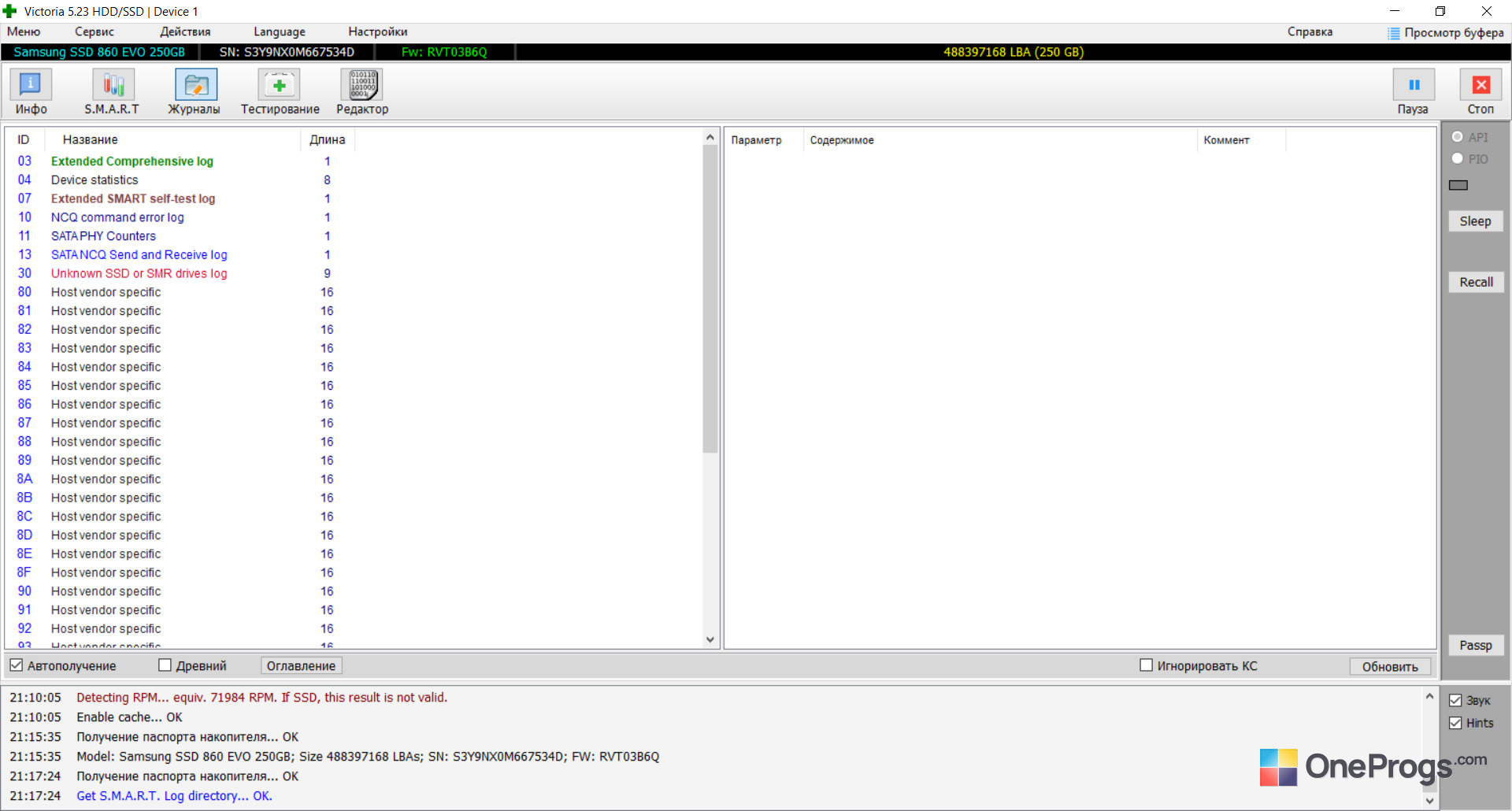Image resolution: width=1512 pixels, height=811 pixels.
Task: Click the log list vertical scrollbar thumb
Action: click(710, 299)
